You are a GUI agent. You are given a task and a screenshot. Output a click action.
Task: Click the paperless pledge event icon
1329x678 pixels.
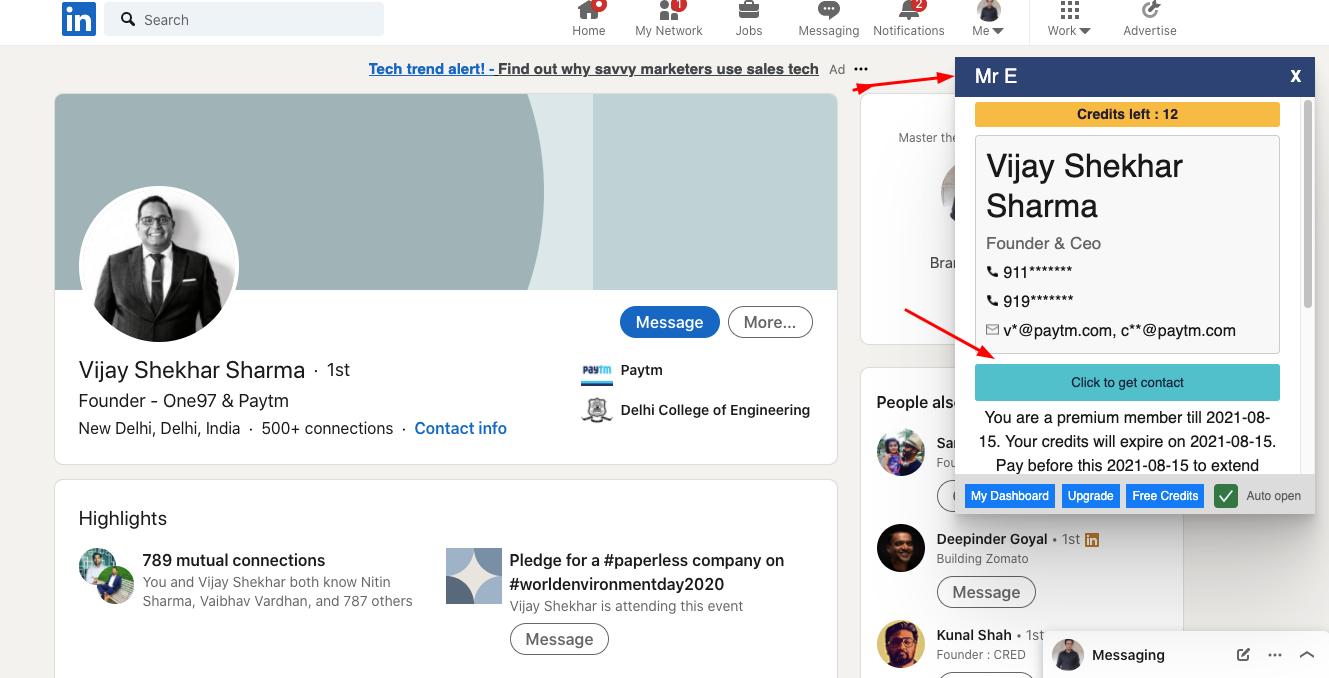pyautogui.click(x=474, y=576)
